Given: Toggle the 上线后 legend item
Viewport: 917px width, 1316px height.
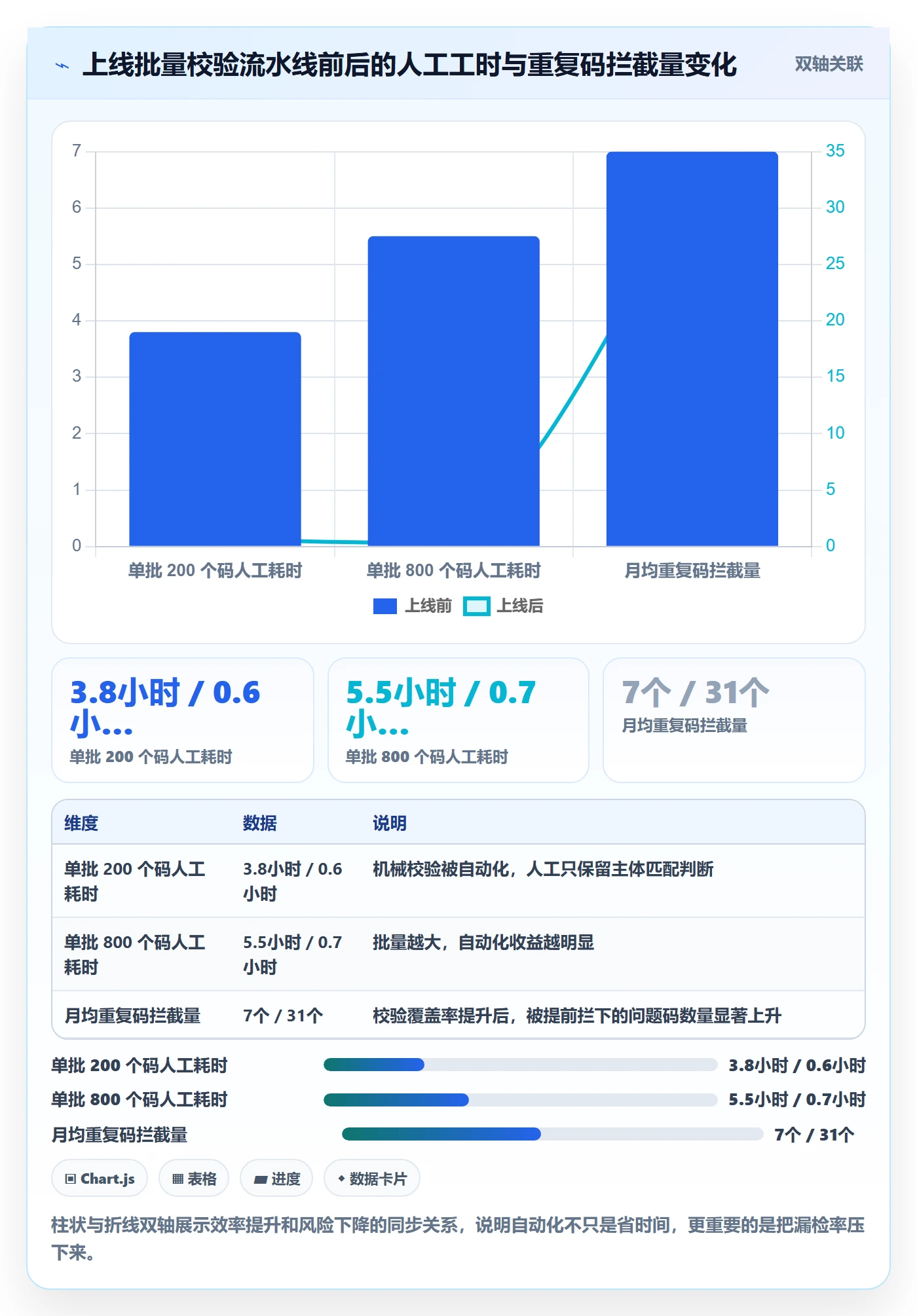Looking at the screenshot, I should point(503,606).
